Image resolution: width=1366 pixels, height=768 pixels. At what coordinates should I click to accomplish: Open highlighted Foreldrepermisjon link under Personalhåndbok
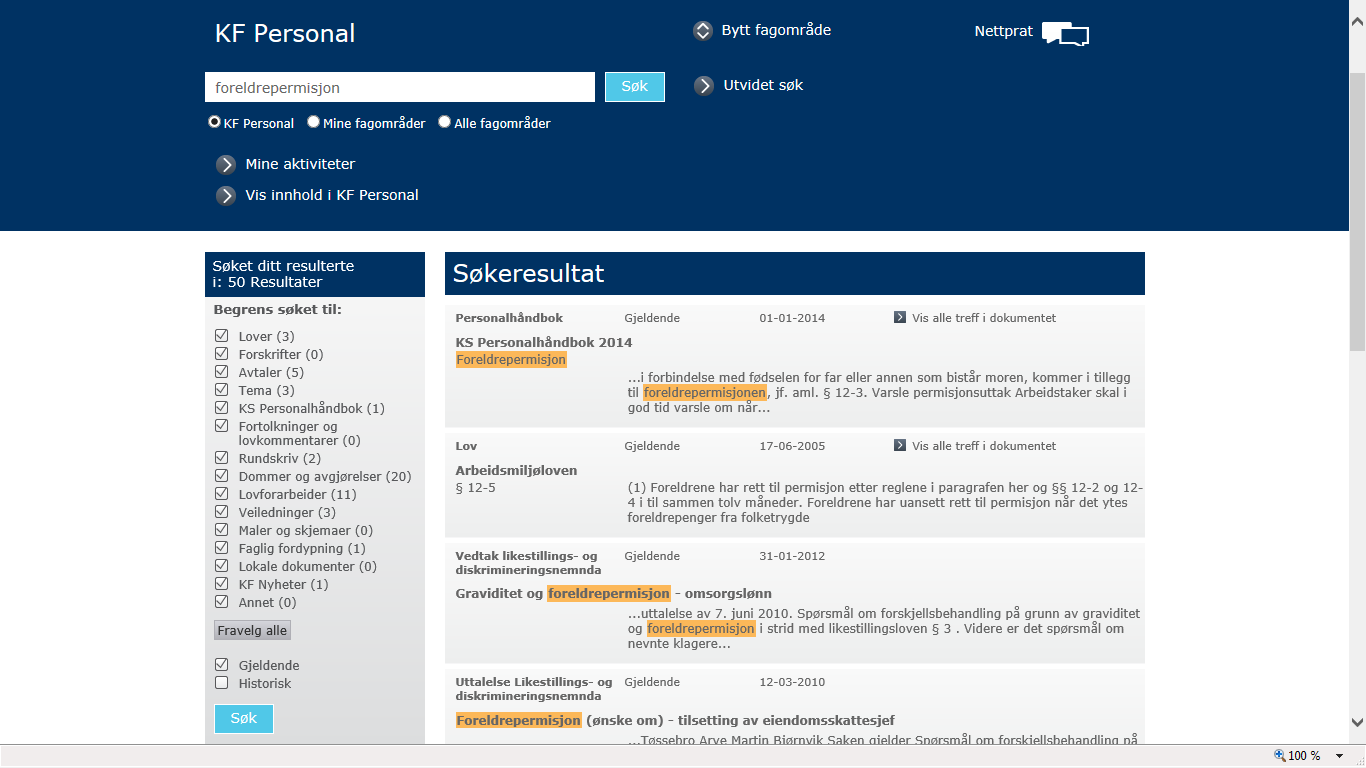(x=511, y=360)
